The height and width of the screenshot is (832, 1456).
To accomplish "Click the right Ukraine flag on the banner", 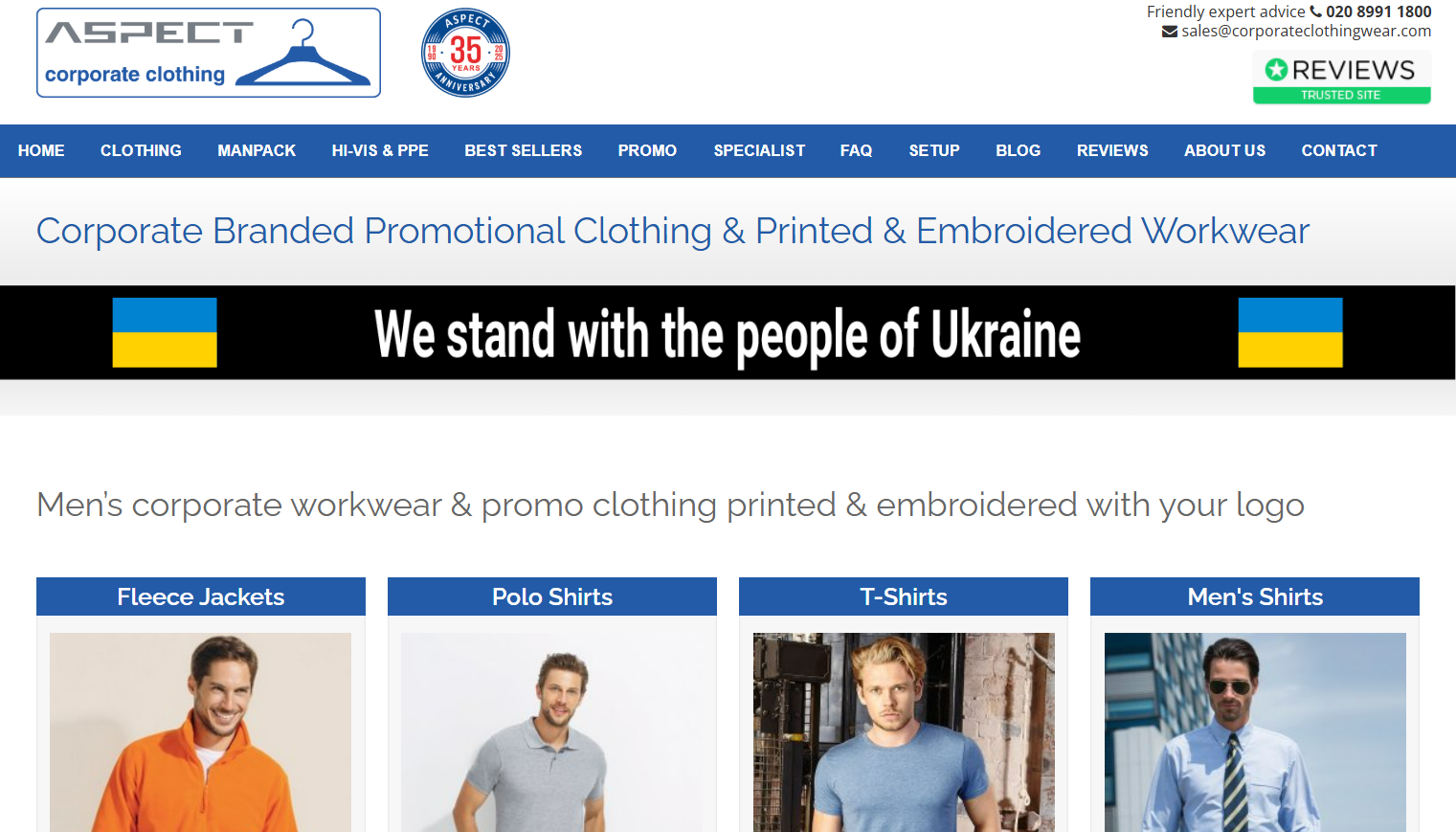I will [1290, 332].
